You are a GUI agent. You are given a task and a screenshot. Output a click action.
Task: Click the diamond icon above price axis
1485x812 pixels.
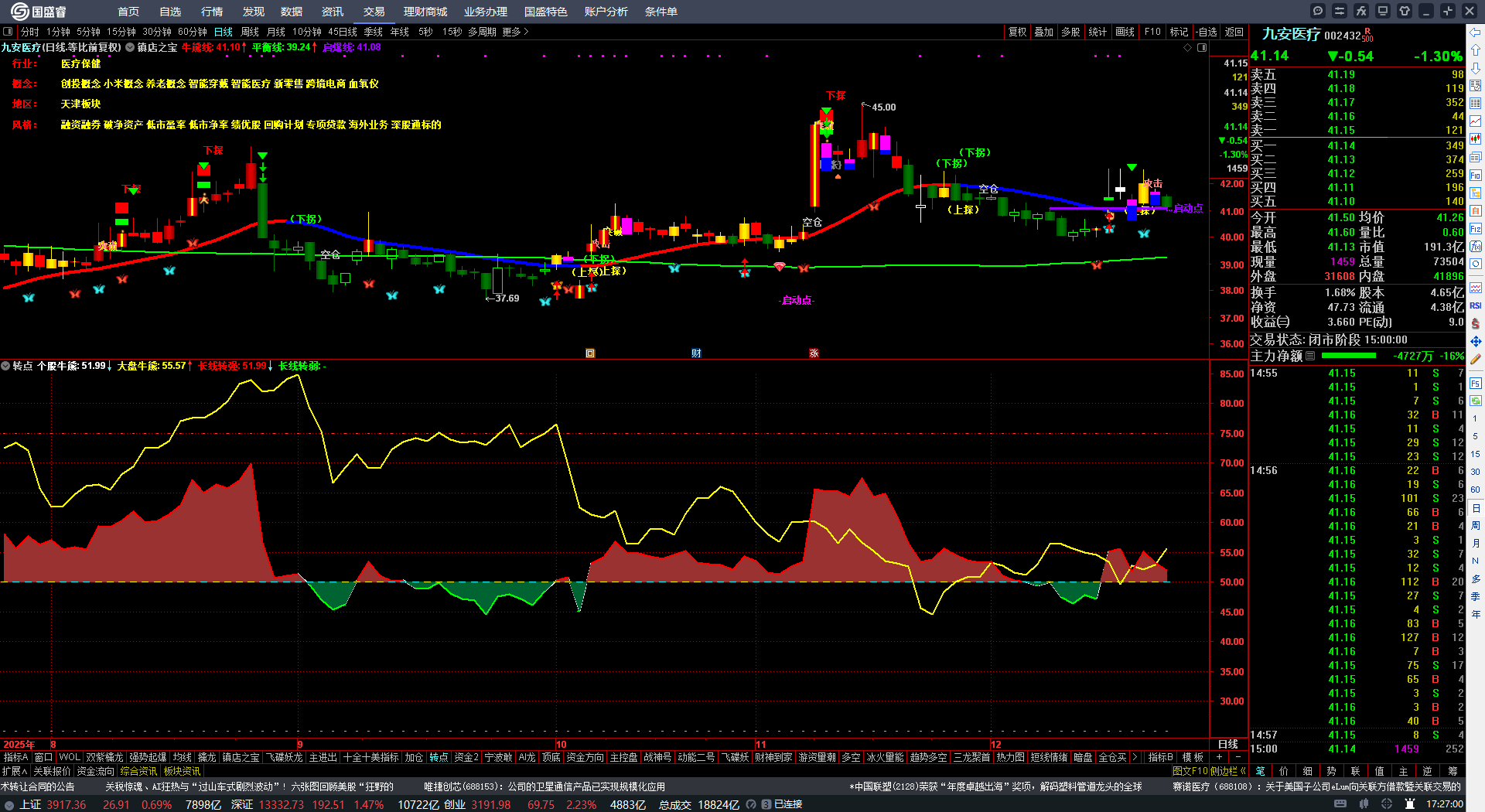click(x=1188, y=48)
